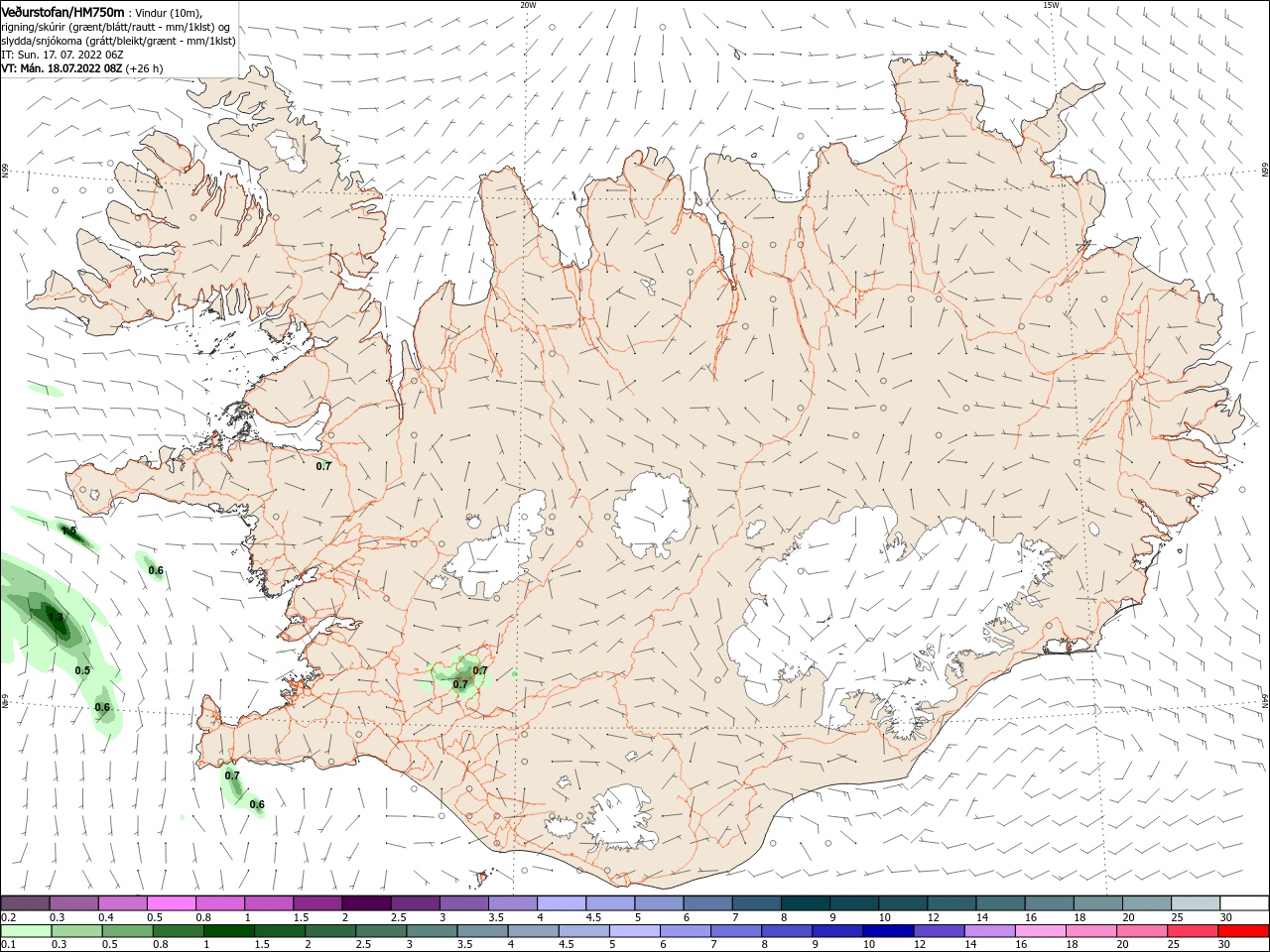Pick the bright magenta swatch at 0.5, upper scale
The height and width of the screenshot is (952, 1270).
171,903
